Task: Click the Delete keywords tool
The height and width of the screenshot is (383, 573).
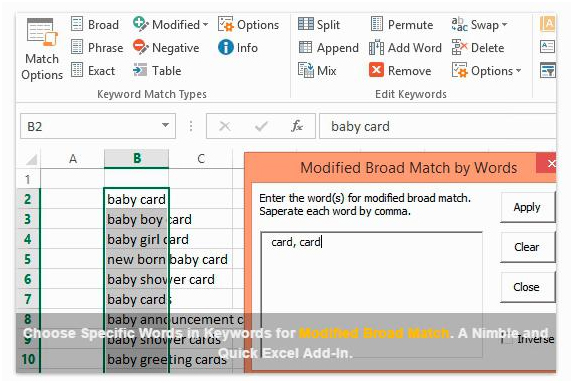Action: 478,48
